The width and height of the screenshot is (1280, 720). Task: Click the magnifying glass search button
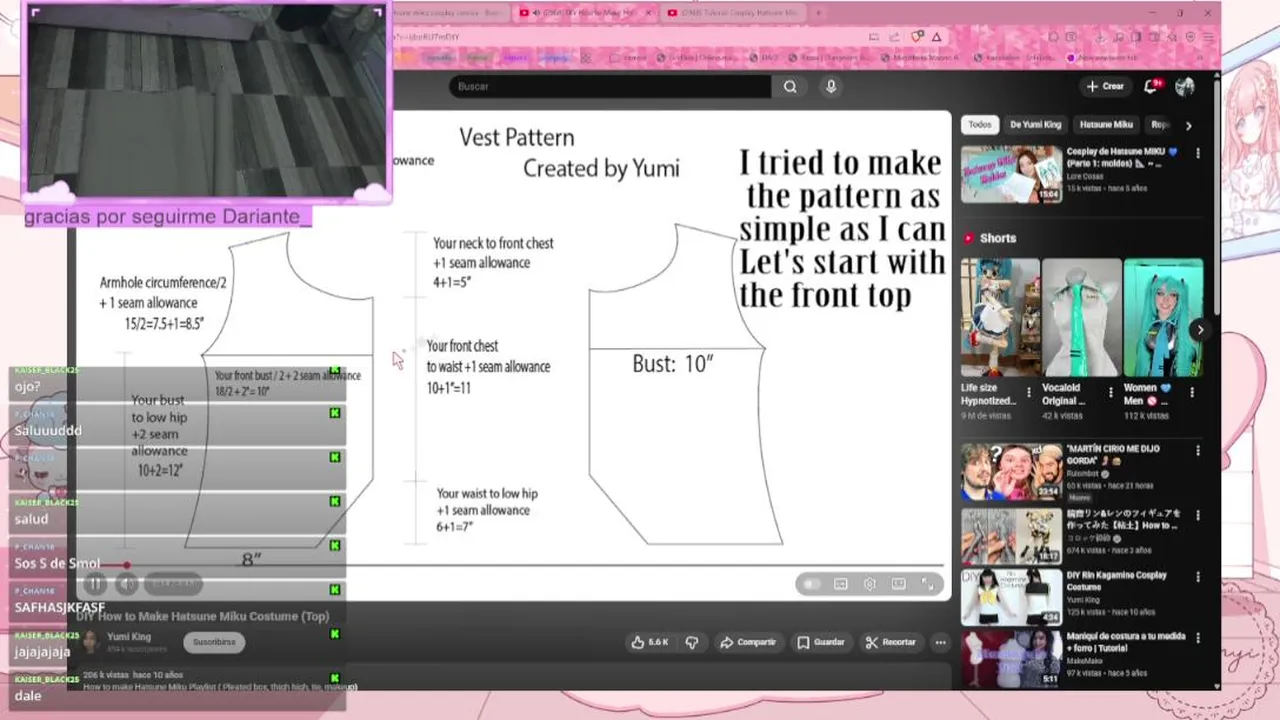(x=790, y=87)
